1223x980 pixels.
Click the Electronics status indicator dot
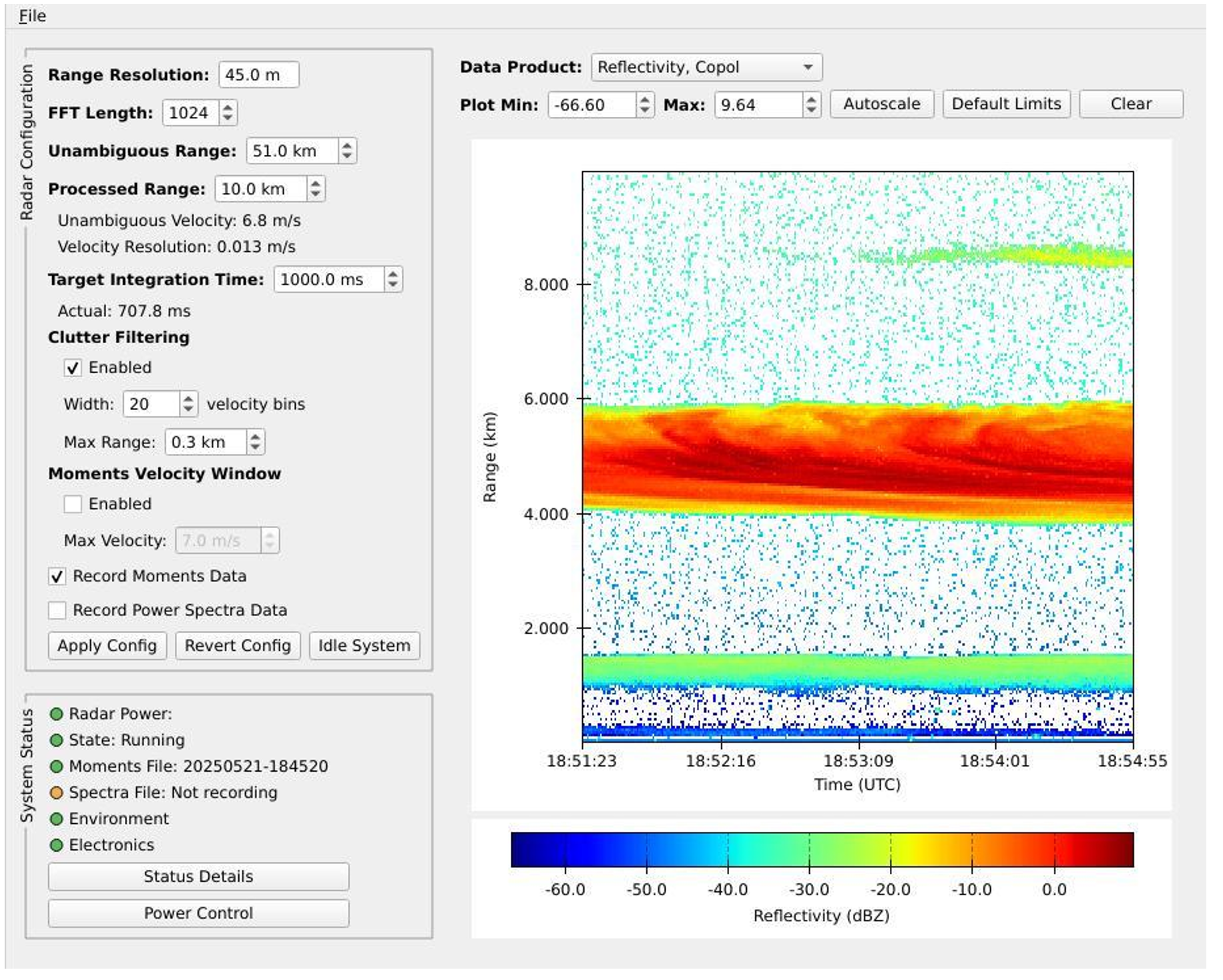pos(57,844)
